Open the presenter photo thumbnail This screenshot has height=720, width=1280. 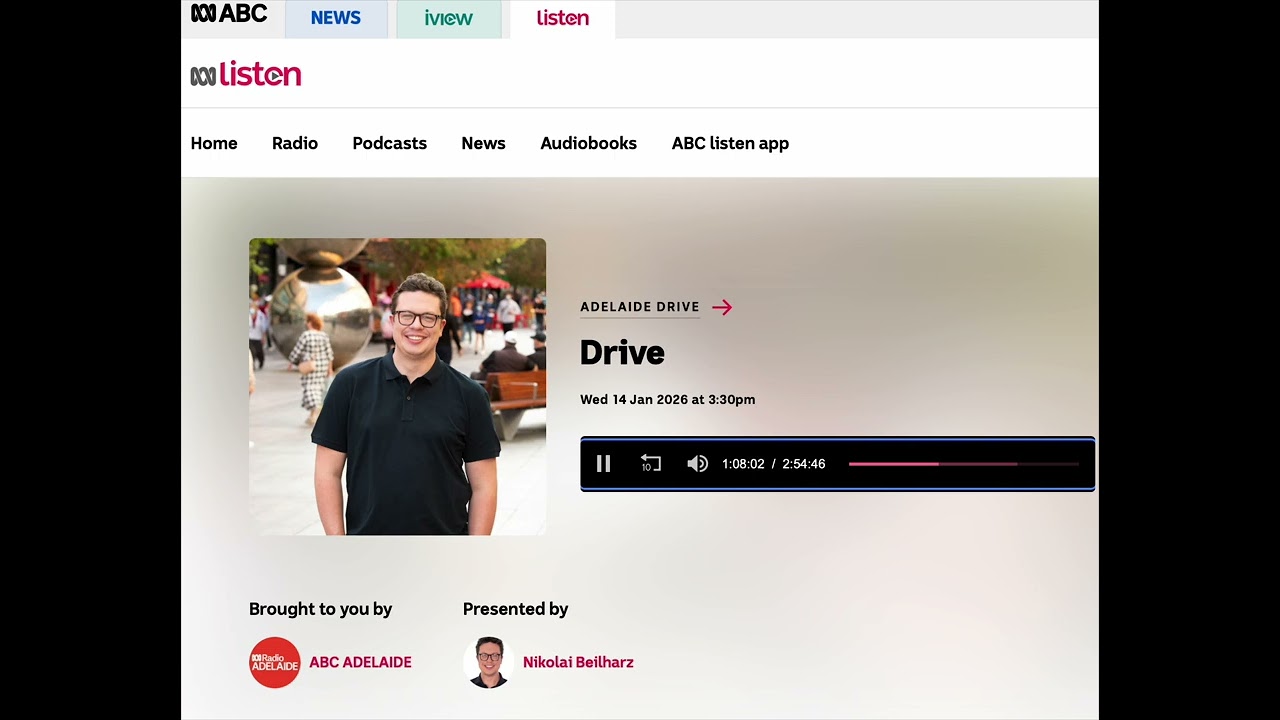(x=397, y=386)
